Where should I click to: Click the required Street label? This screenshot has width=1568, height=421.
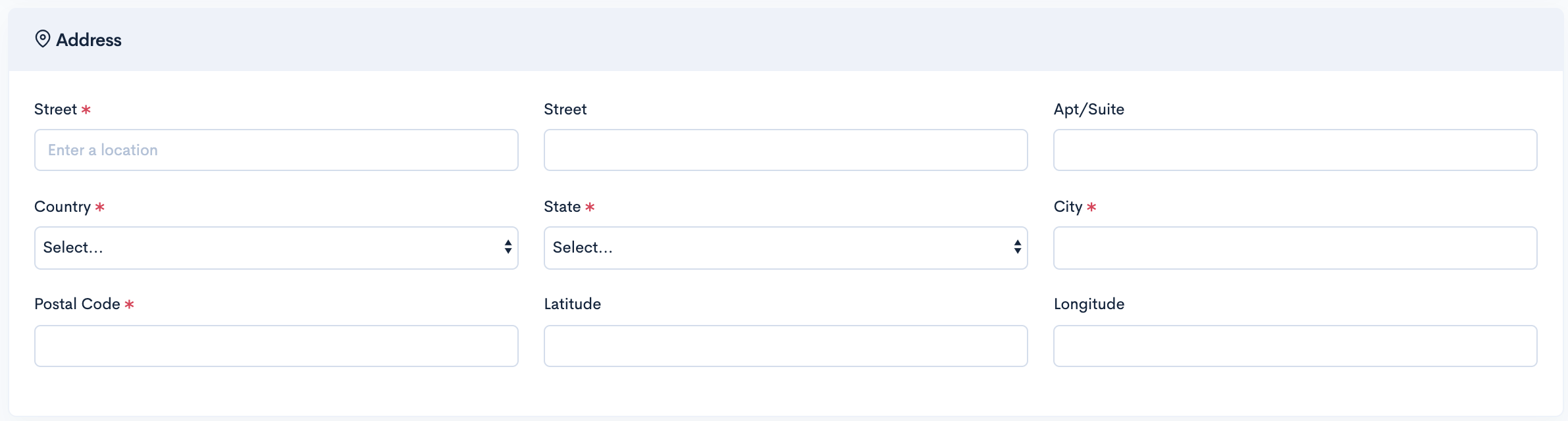(x=56, y=109)
